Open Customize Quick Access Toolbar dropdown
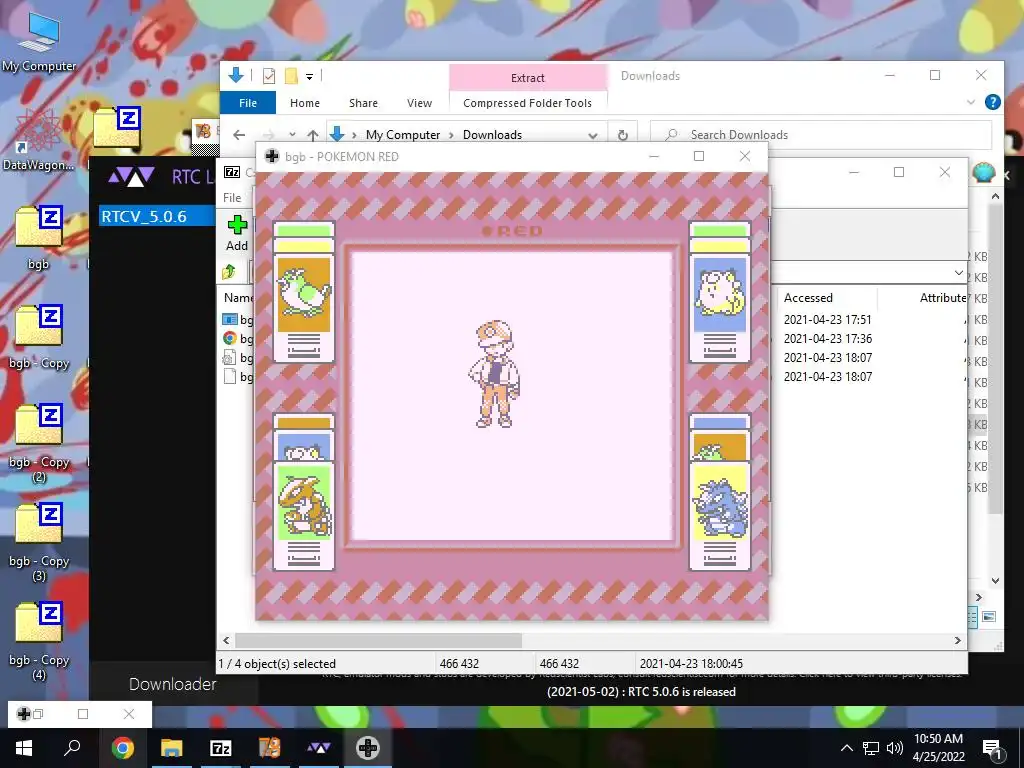The image size is (1024, 768). click(x=310, y=76)
